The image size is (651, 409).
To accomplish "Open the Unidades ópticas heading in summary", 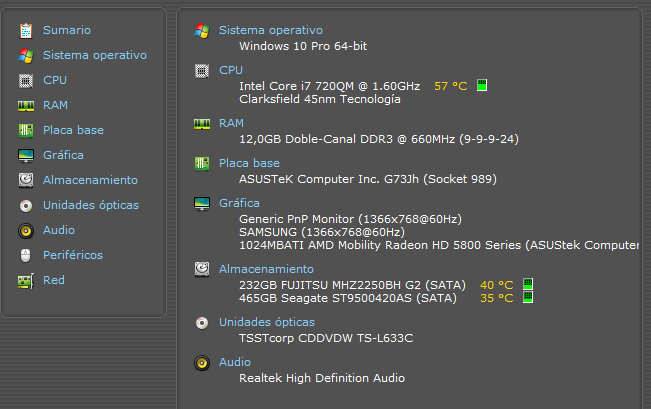I will tap(266, 322).
